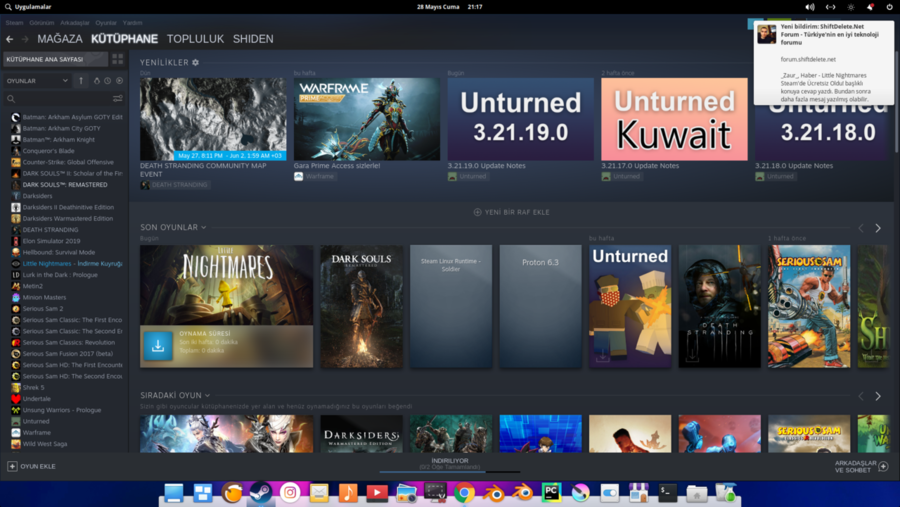Open Steam from the dock
Image resolution: width=900 pixels, height=507 pixels.
pos(261,493)
